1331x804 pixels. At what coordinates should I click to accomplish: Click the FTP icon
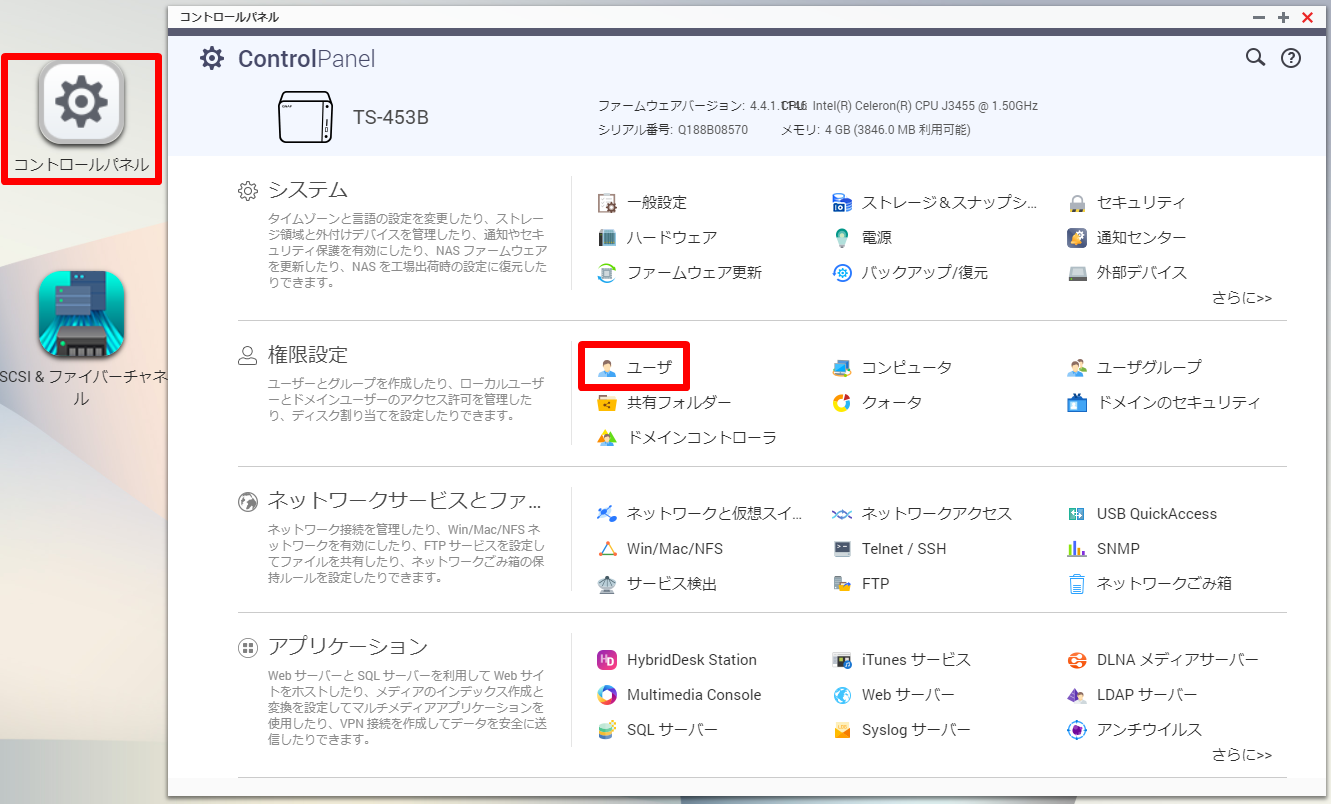click(842, 584)
